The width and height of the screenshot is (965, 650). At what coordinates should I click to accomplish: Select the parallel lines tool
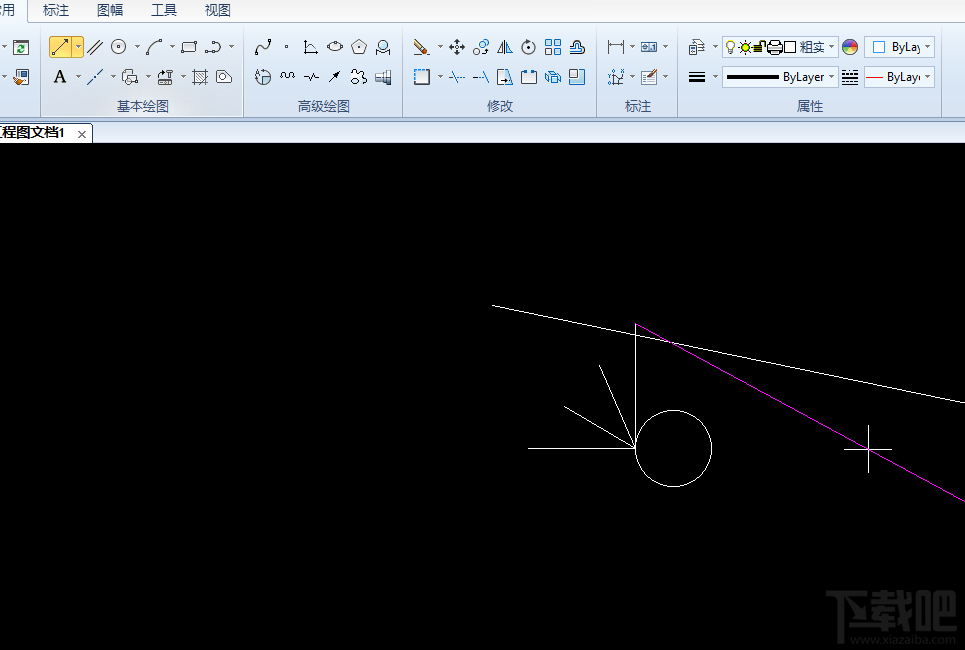[x=95, y=47]
